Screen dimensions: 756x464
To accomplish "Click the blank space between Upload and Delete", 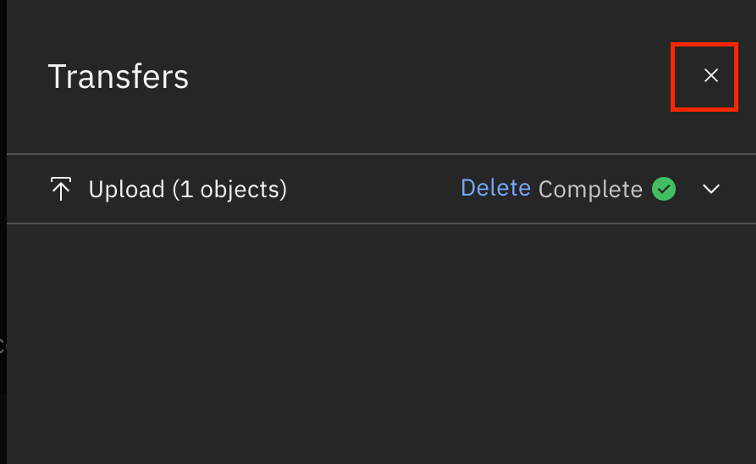I will [372, 189].
